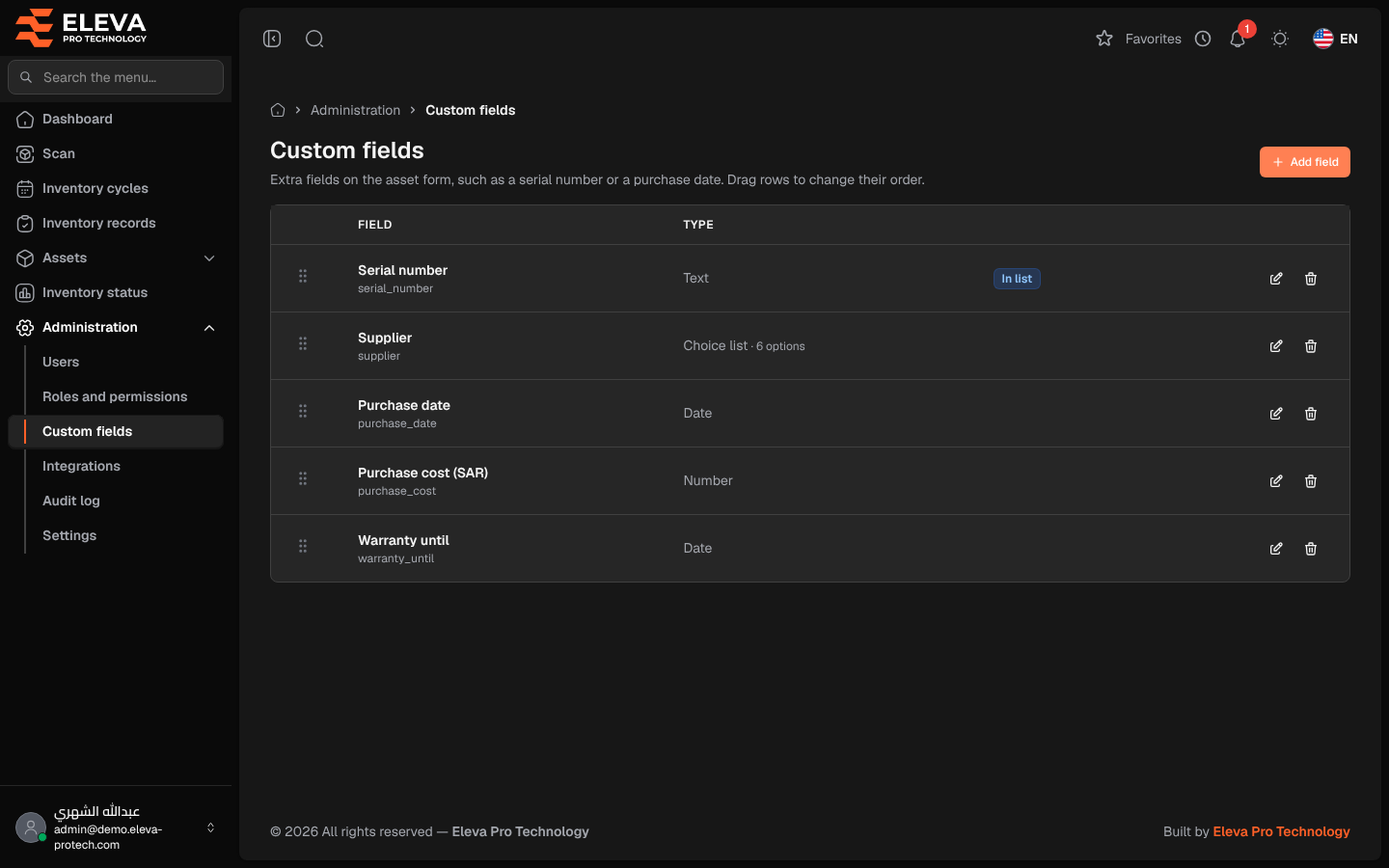Grab the Purchase cost row drag handle

pyautogui.click(x=303, y=478)
